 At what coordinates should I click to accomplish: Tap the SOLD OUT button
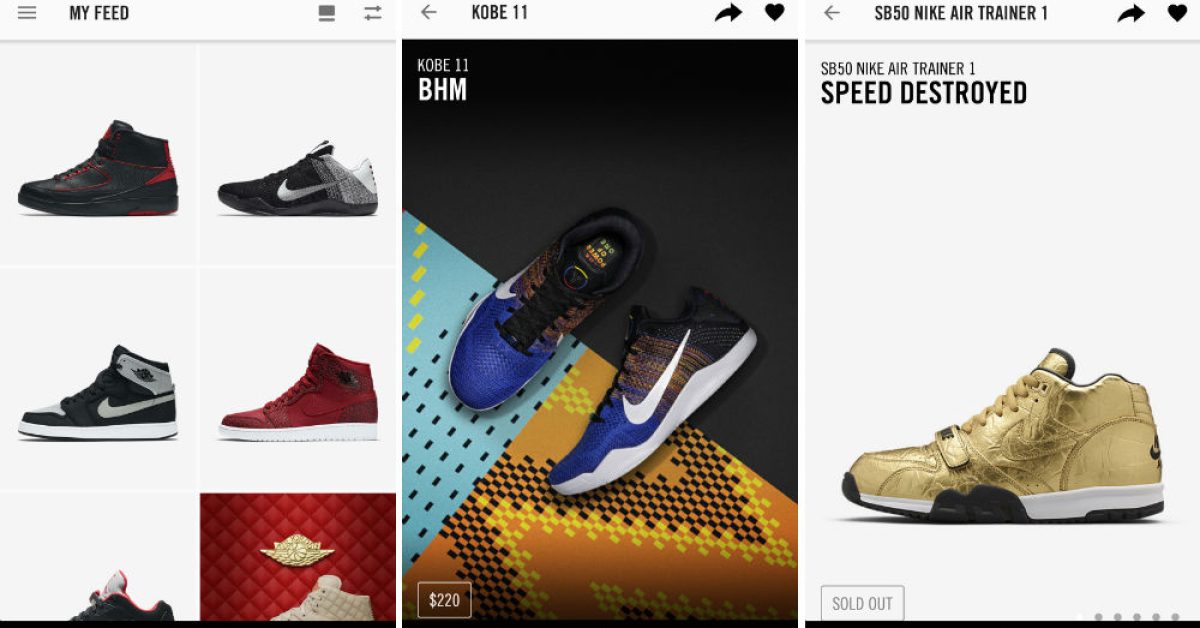[x=862, y=603]
